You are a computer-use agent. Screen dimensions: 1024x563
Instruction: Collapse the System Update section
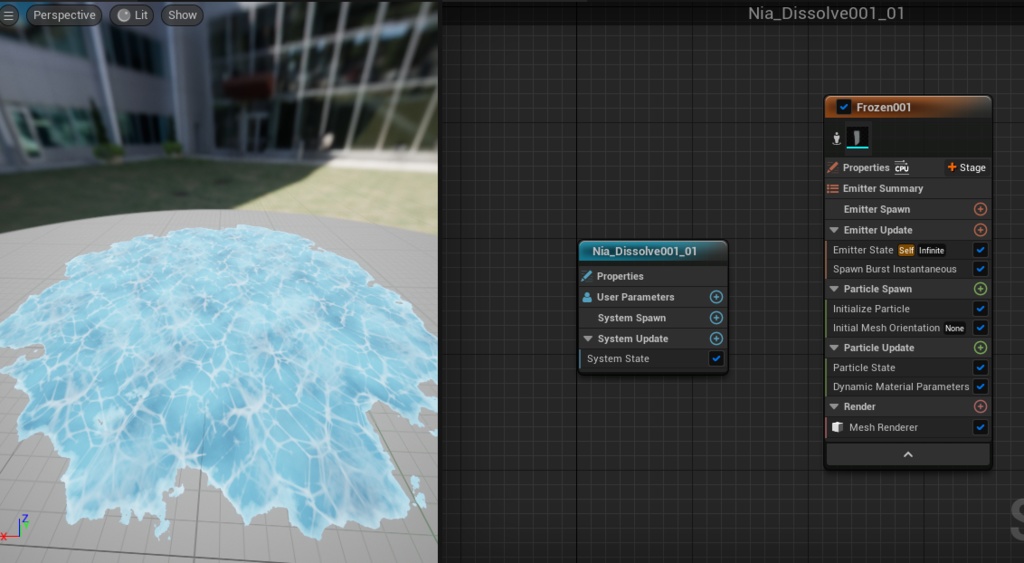[x=587, y=339]
